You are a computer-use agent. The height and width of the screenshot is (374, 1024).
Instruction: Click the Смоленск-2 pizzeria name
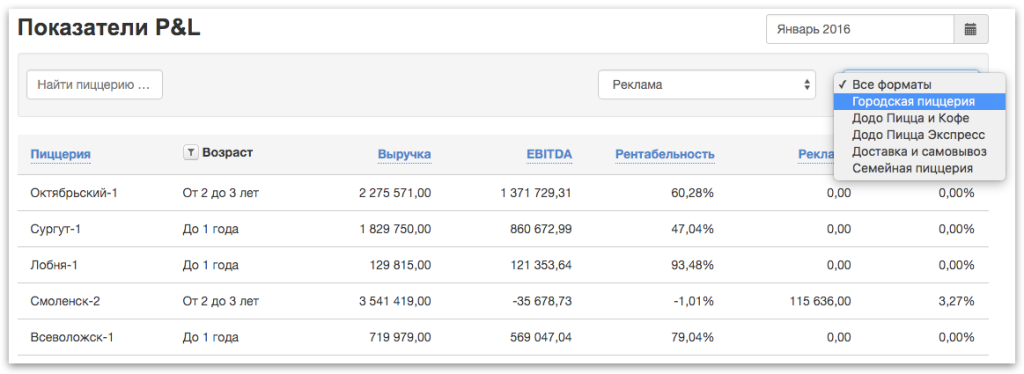pos(65,302)
